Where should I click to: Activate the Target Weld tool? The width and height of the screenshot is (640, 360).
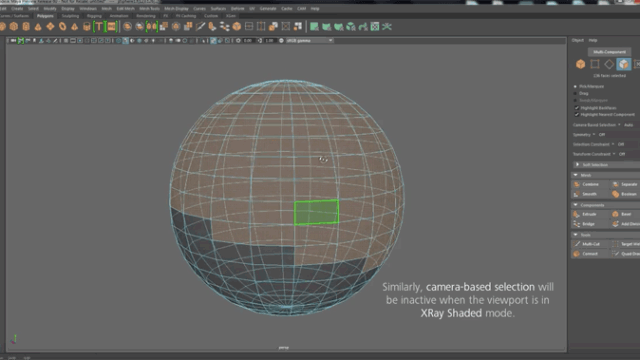626,244
